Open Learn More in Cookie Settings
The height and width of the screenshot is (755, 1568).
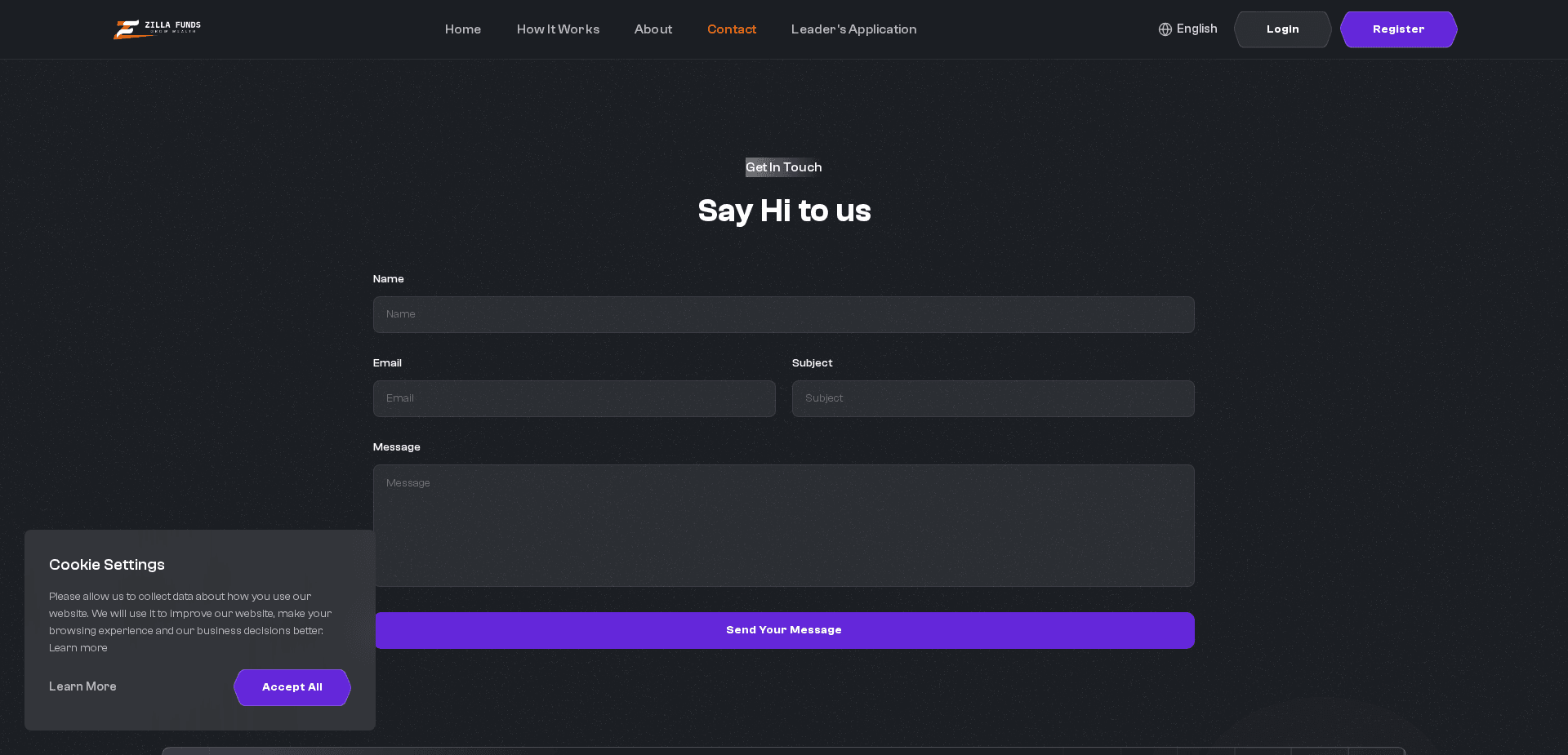click(x=82, y=686)
